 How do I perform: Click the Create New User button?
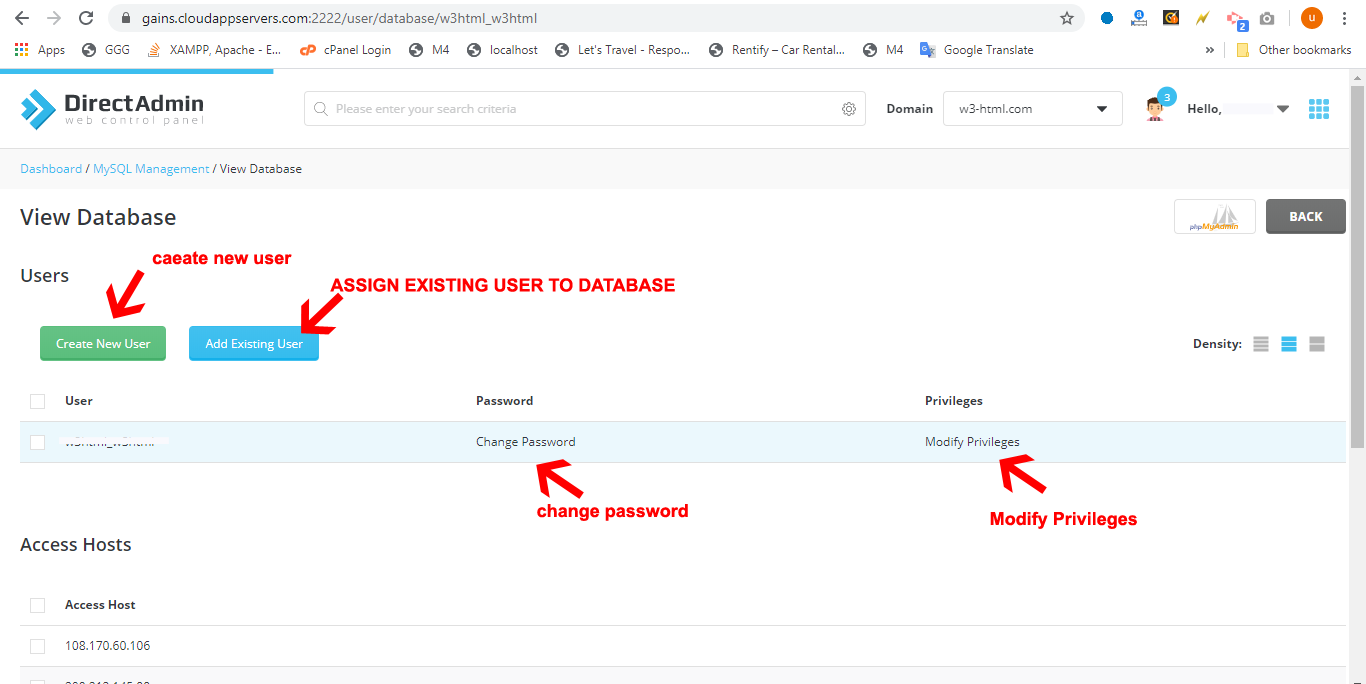point(103,343)
